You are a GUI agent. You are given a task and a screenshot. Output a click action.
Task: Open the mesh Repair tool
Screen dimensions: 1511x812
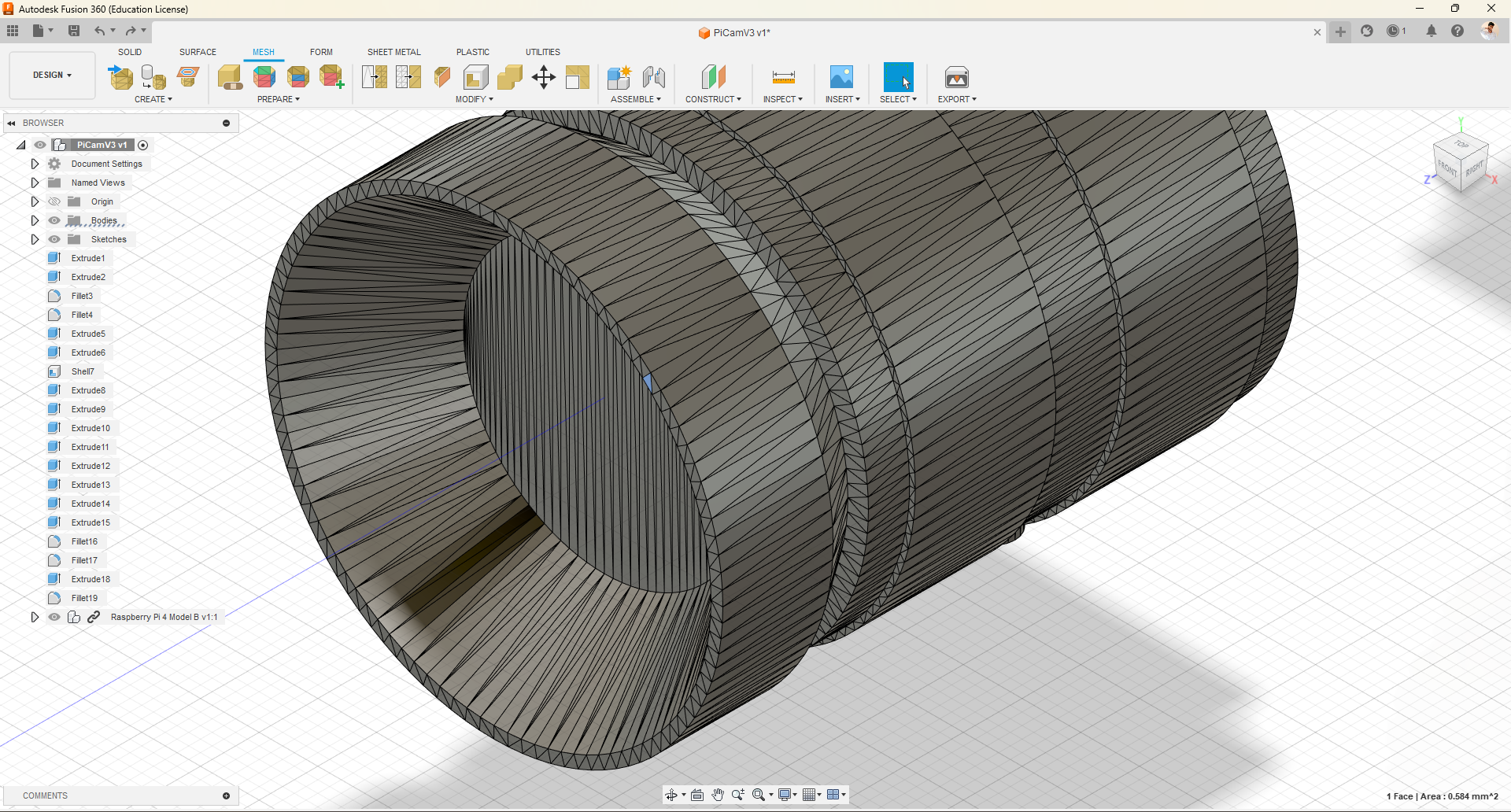[x=230, y=77]
